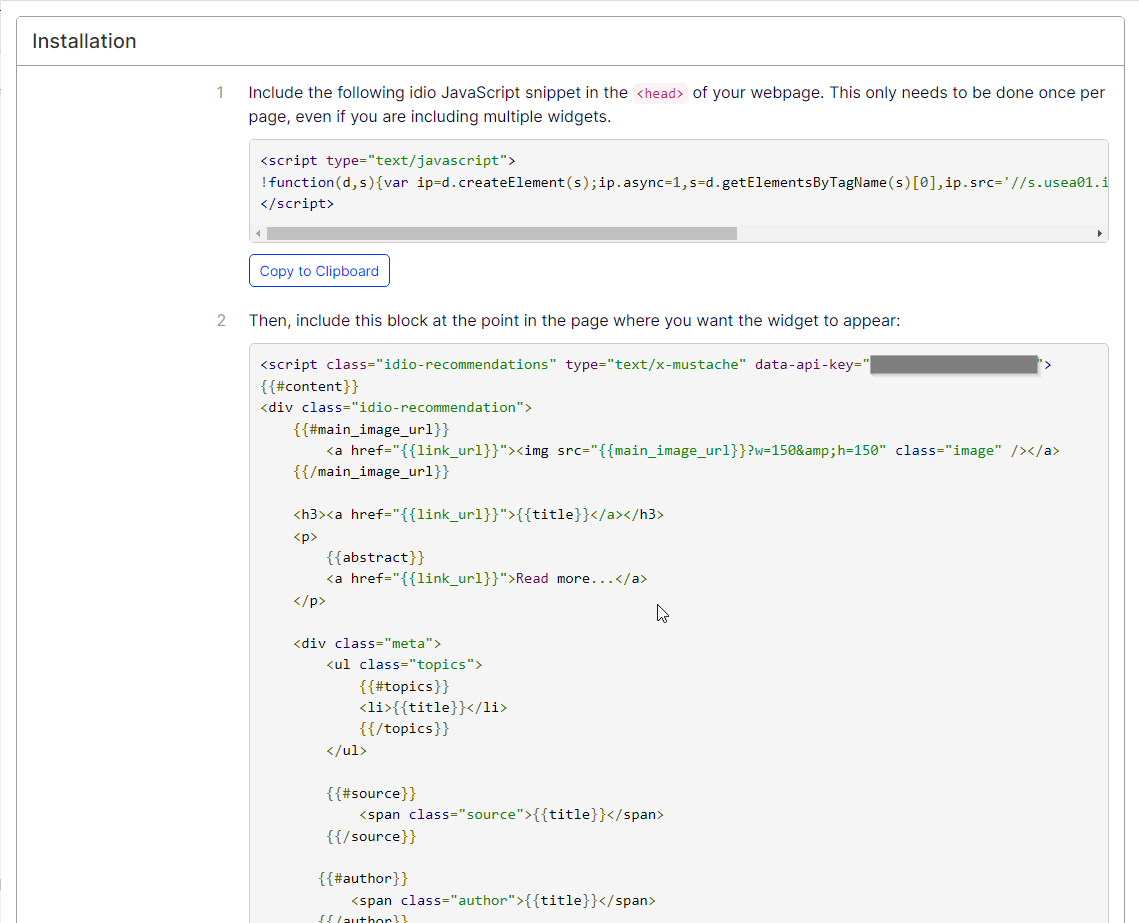This screenshot has width=1139, height=923.
Task: Click the redacted data-api-key value
Action: click(954, 365)
